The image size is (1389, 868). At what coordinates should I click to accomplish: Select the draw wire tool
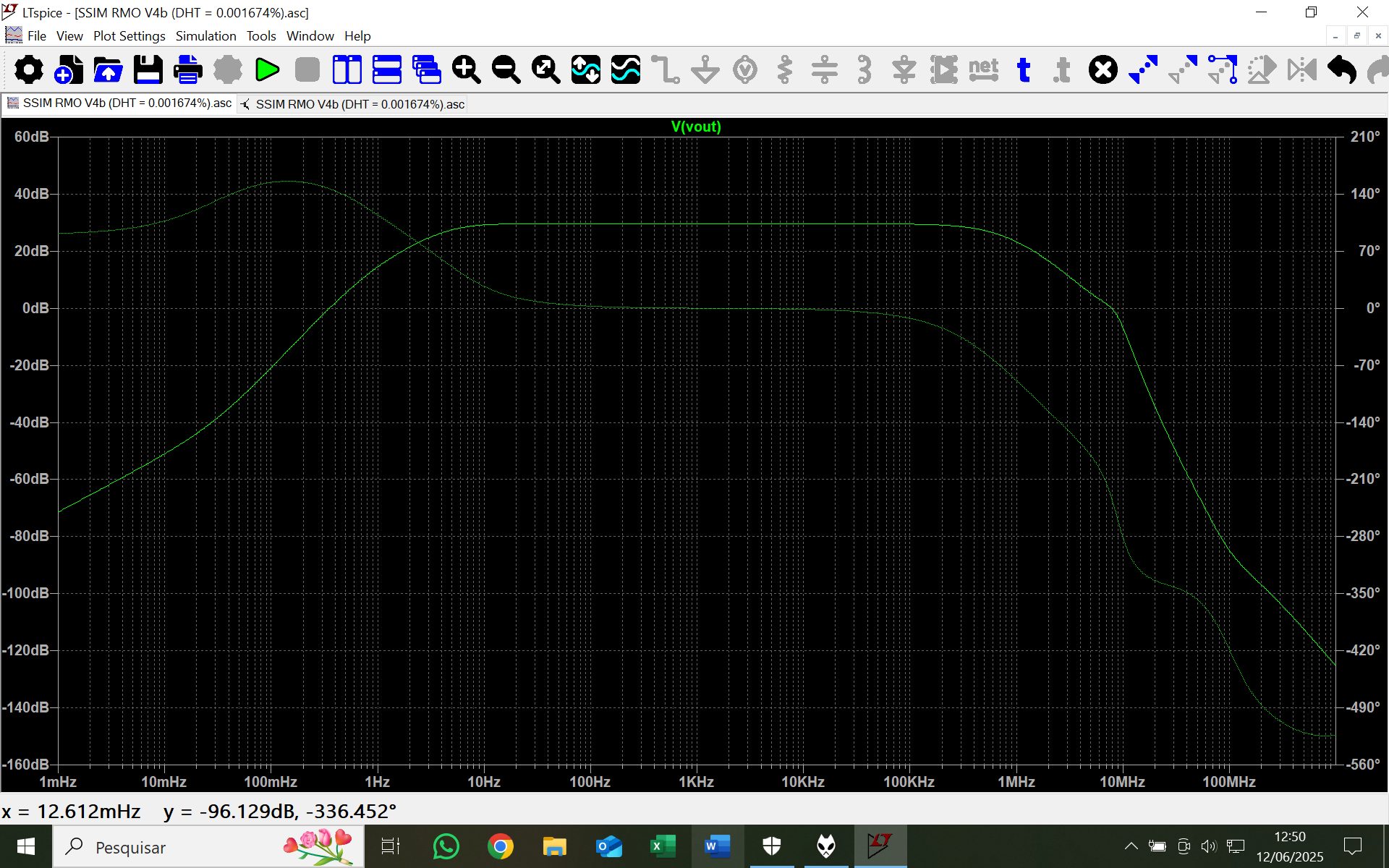(x=666, y=70)
